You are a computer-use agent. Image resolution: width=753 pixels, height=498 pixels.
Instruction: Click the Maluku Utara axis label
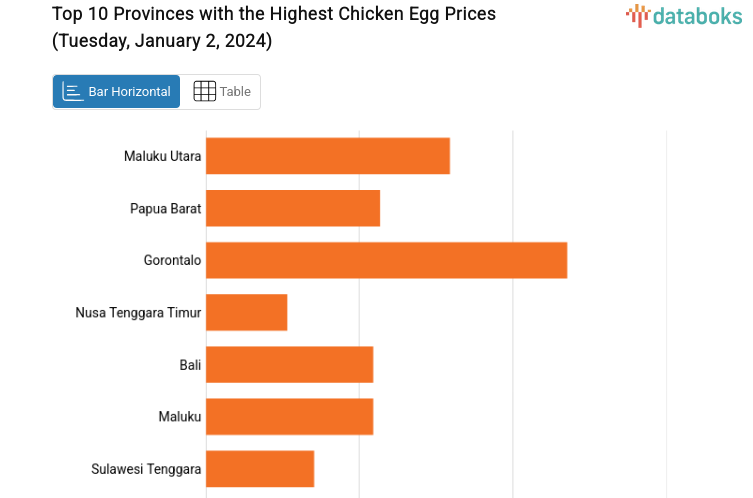click(x=162, y=156)
